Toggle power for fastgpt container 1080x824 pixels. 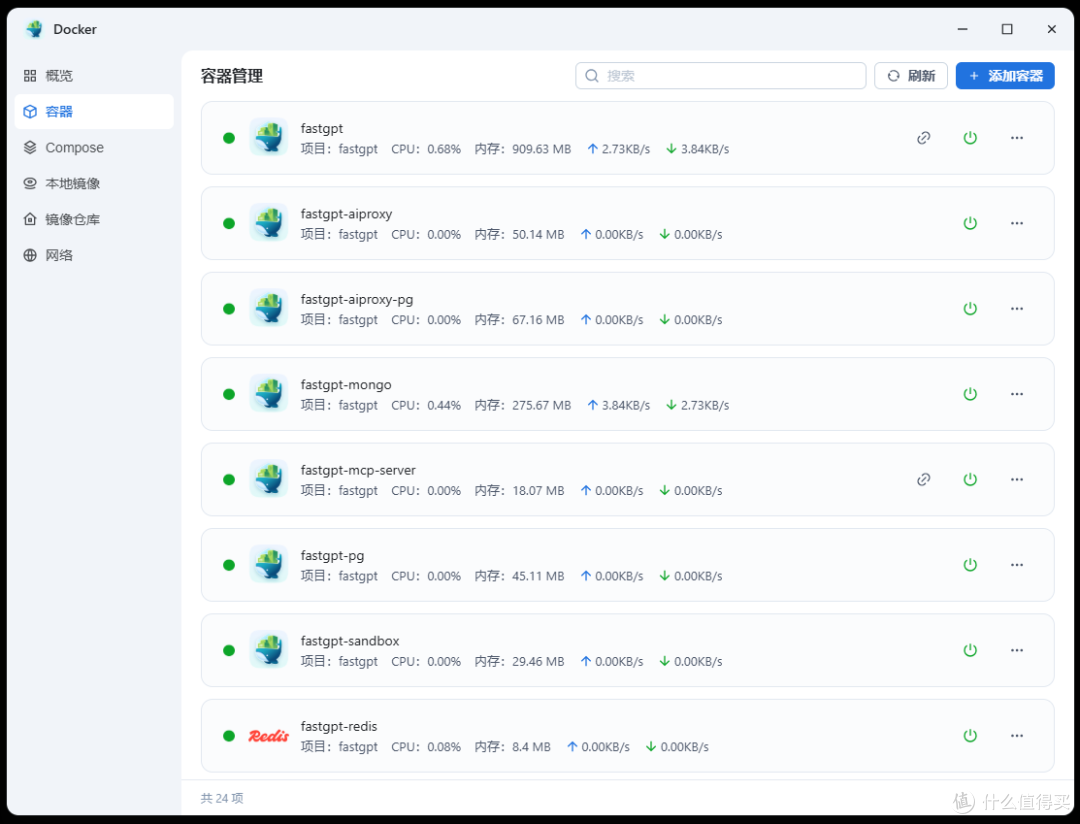(969, 138)
